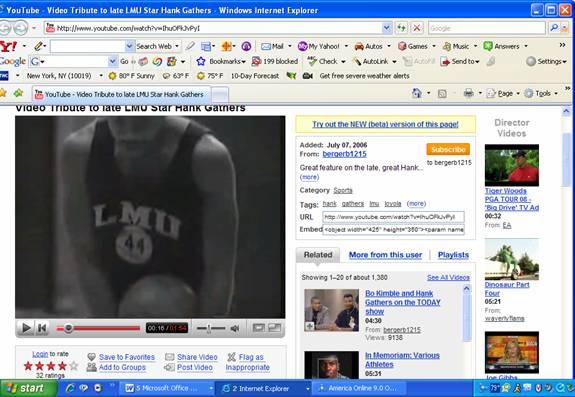Open the Google toolbar spell Check button
Image resolution: width=575 pixels, height=397 pixels.
pyautogui.click(x=323, y=61)
